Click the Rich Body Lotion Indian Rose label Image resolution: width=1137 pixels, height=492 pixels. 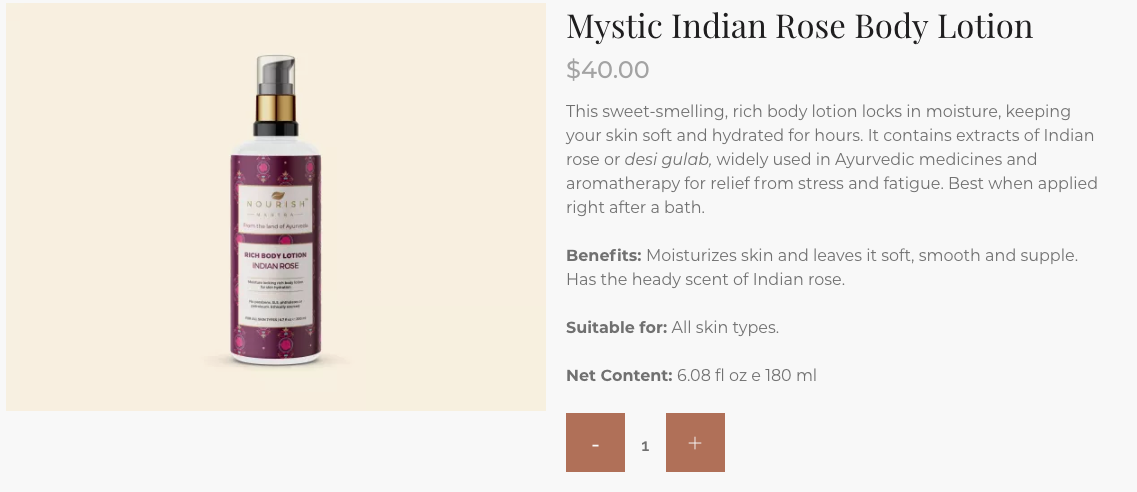[x=275, y=262]
